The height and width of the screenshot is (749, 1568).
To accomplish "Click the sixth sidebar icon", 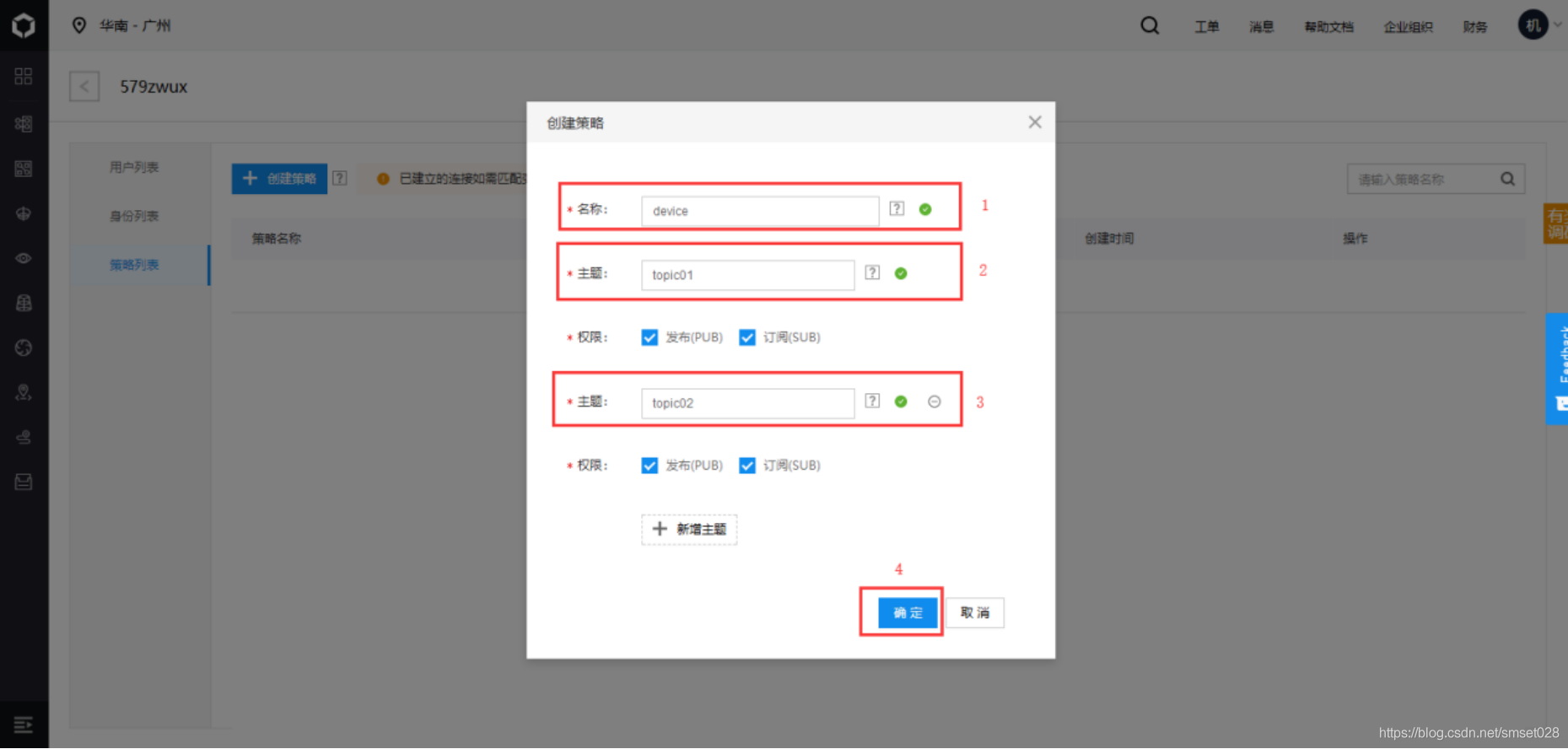I will 24,303.
